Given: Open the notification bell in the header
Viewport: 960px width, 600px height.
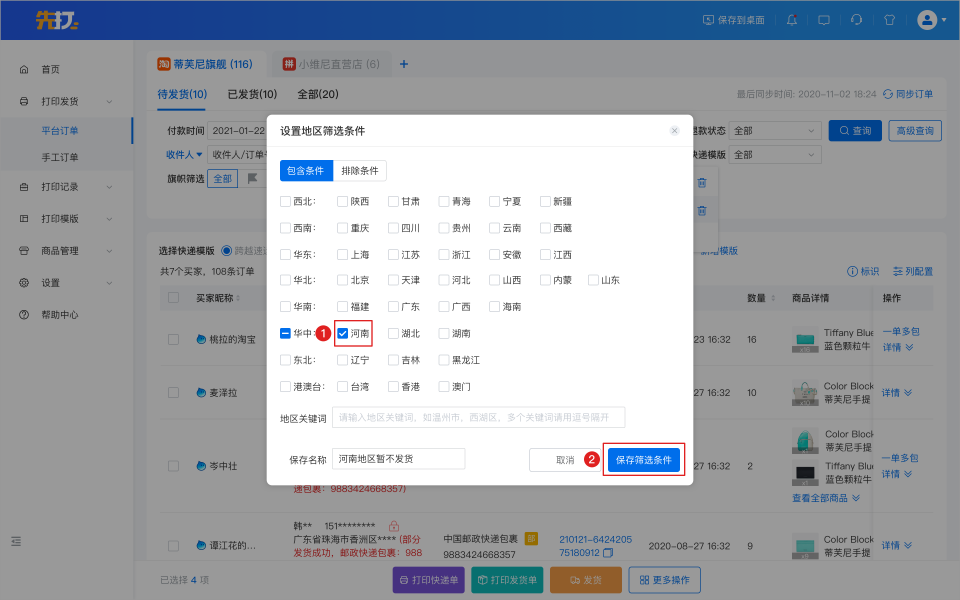Looking at the screenshot, I should [792, 19].
